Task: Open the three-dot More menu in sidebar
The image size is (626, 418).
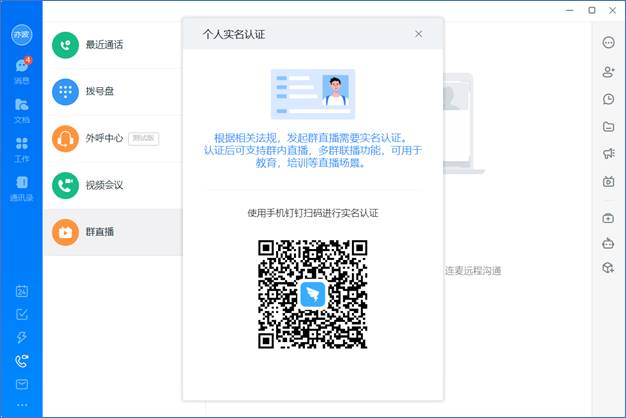Action: coord(22,405)
